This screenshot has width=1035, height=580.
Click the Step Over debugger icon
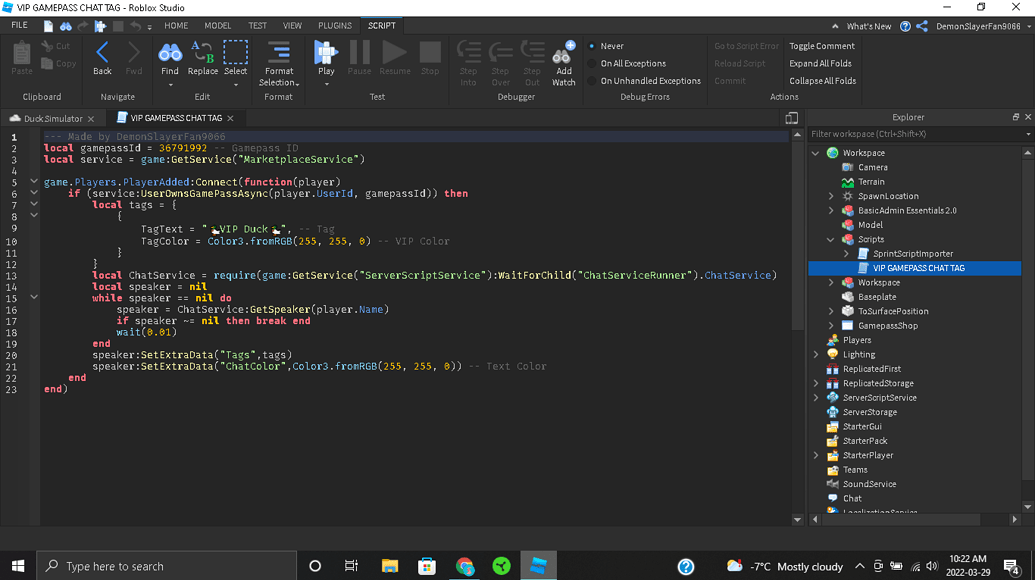[x=501, y=52]
